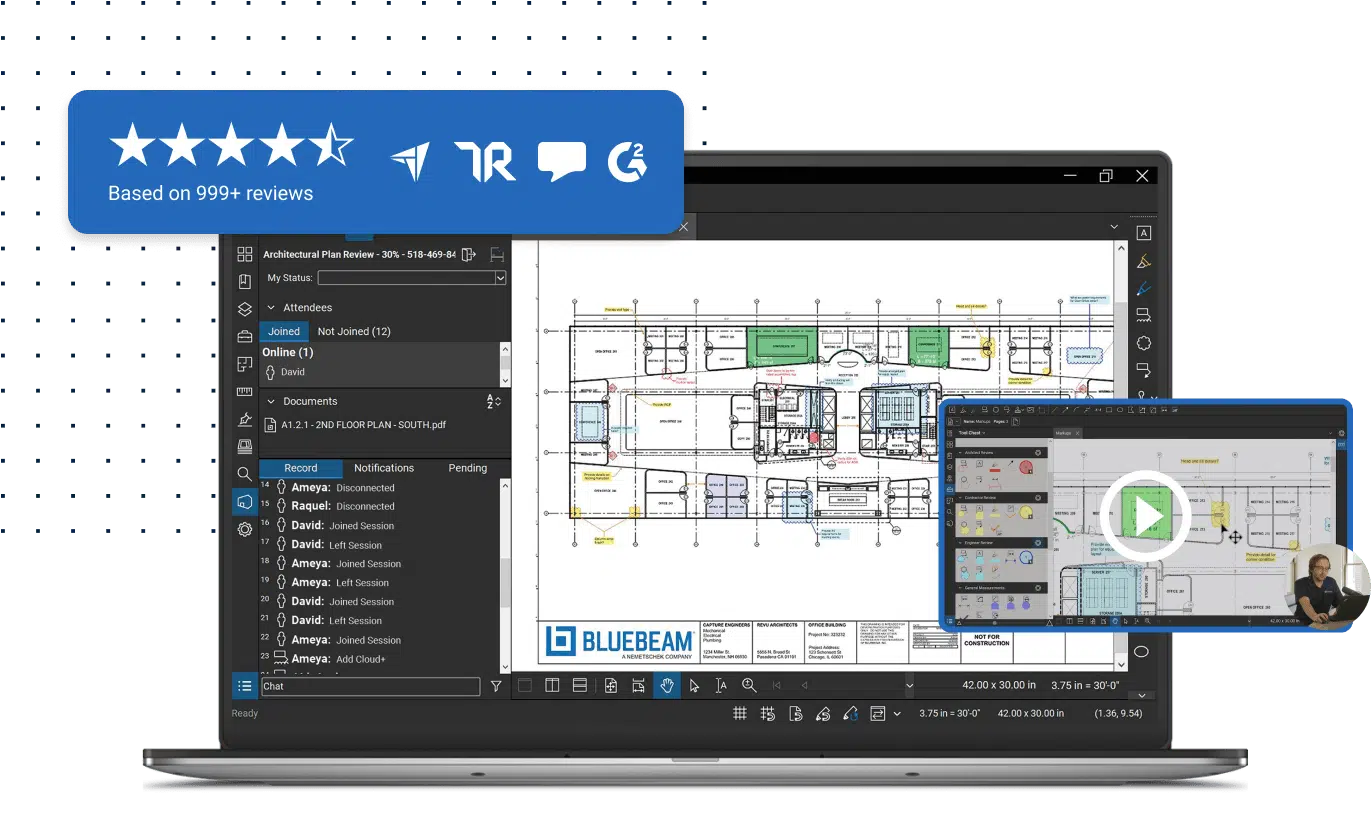Switch to the Pending tab
Screen dimensions: 1371x825
(468, 468)
